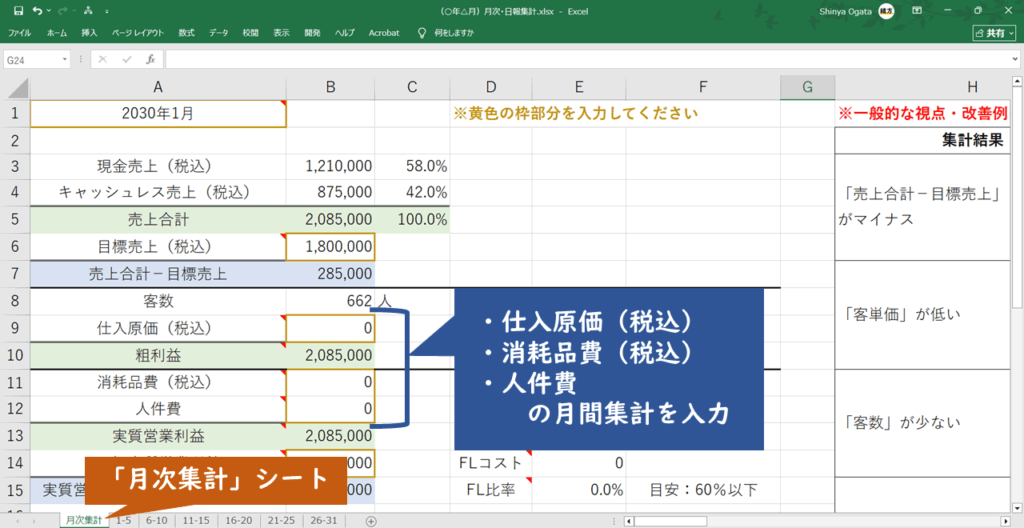Open the Customize Quick Access Toolbar dropdown
The width and height of the screenshot is (1024, 528).
click(x=107, y=11)
